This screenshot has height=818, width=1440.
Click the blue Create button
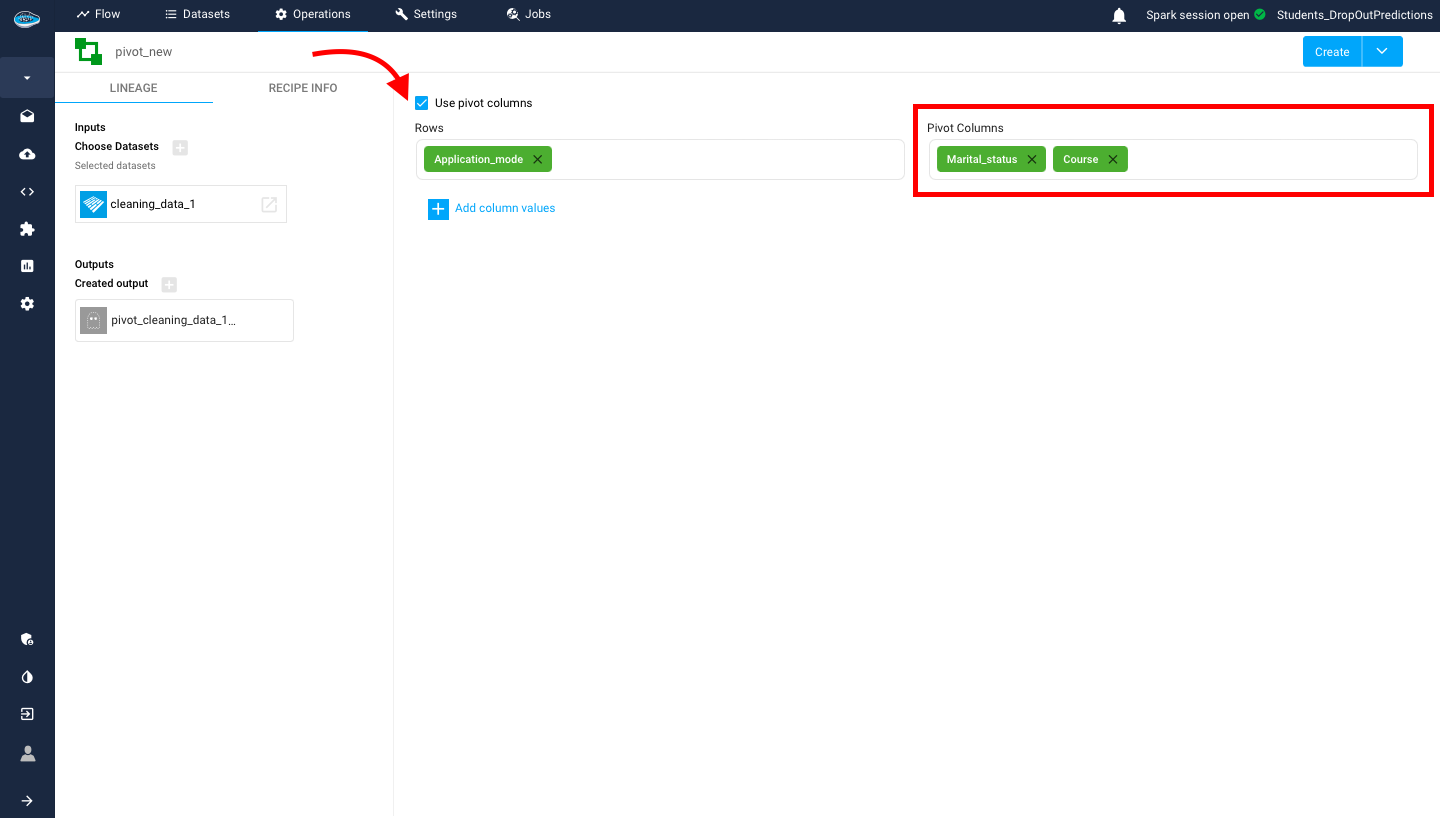tap(1331, 52)
